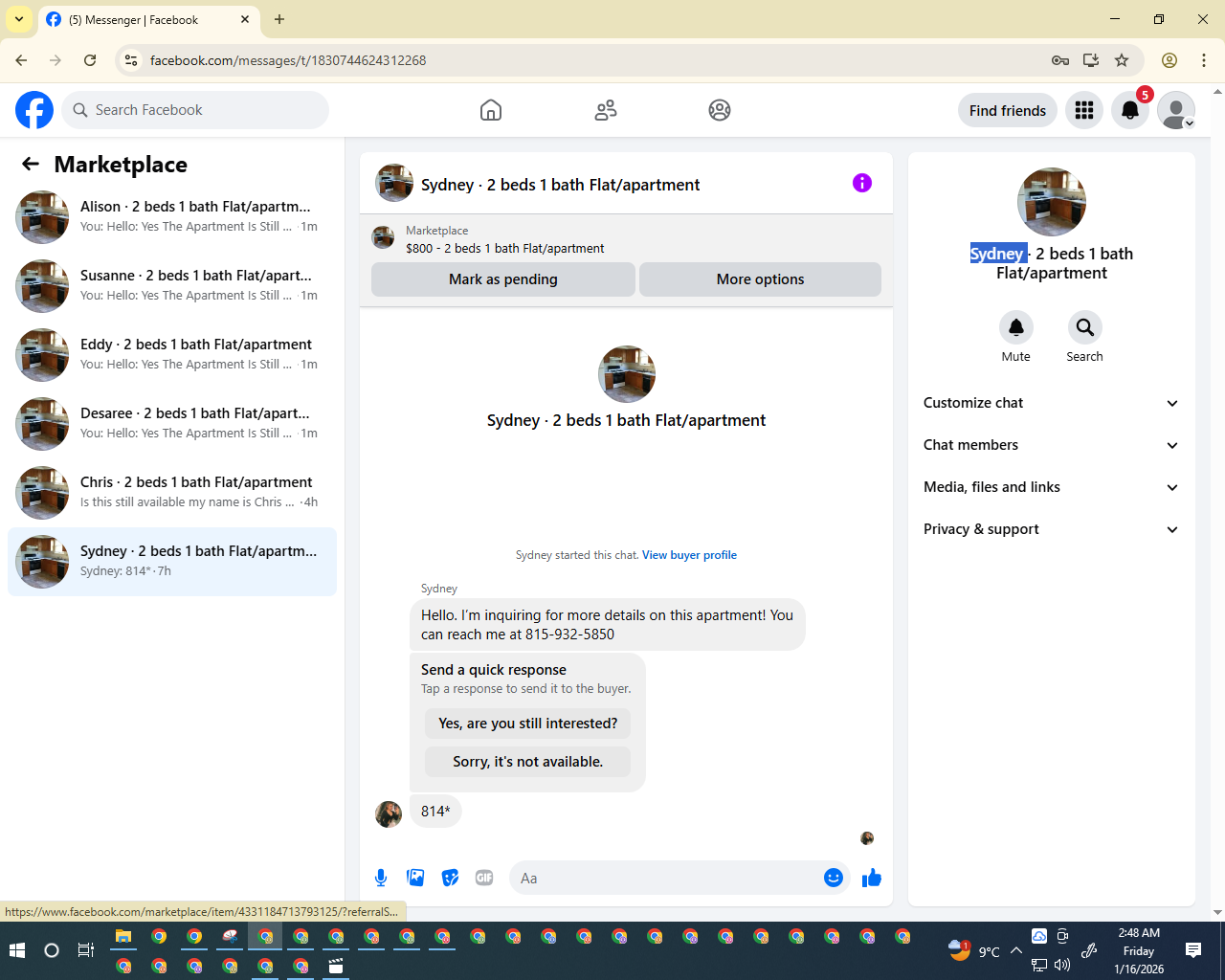This screenshot has width=1225, height=980.
Task: Click the page's vertical scrollbar
Action: click(1217, 502)
